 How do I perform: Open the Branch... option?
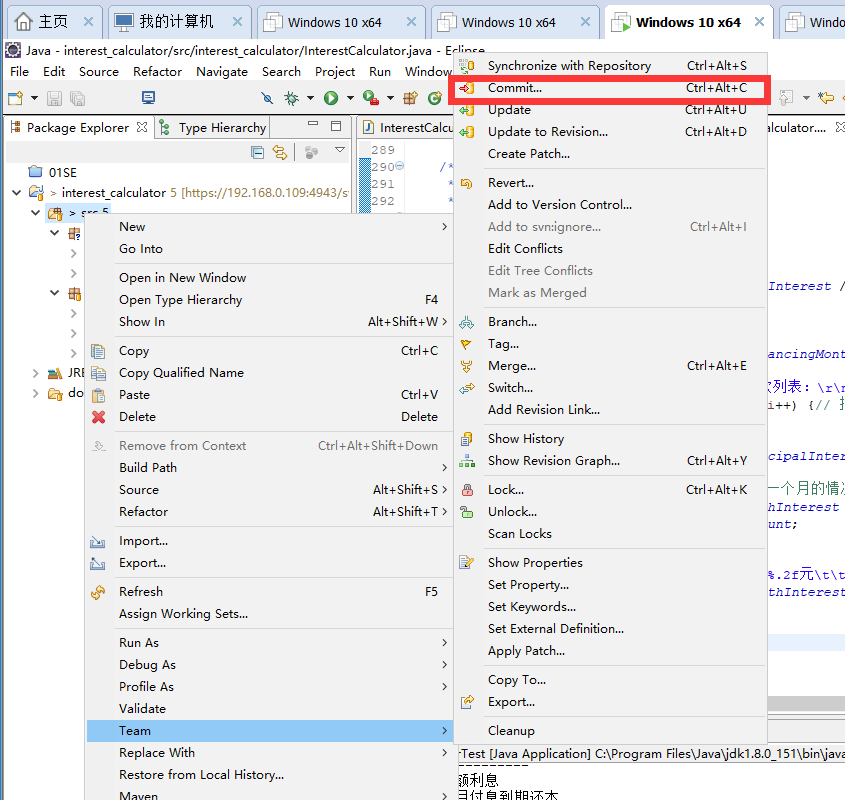click(609, 322)
